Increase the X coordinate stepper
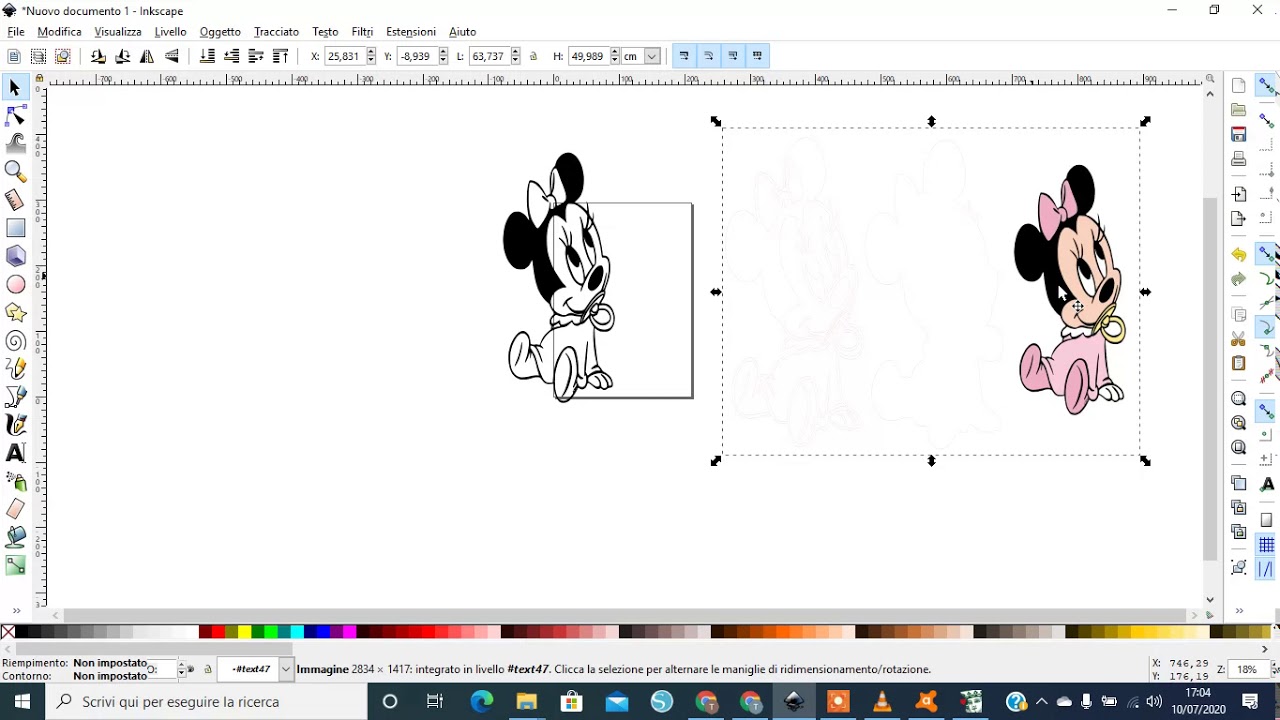Viewport: 1280px width, 720px height. pos(371,52)
